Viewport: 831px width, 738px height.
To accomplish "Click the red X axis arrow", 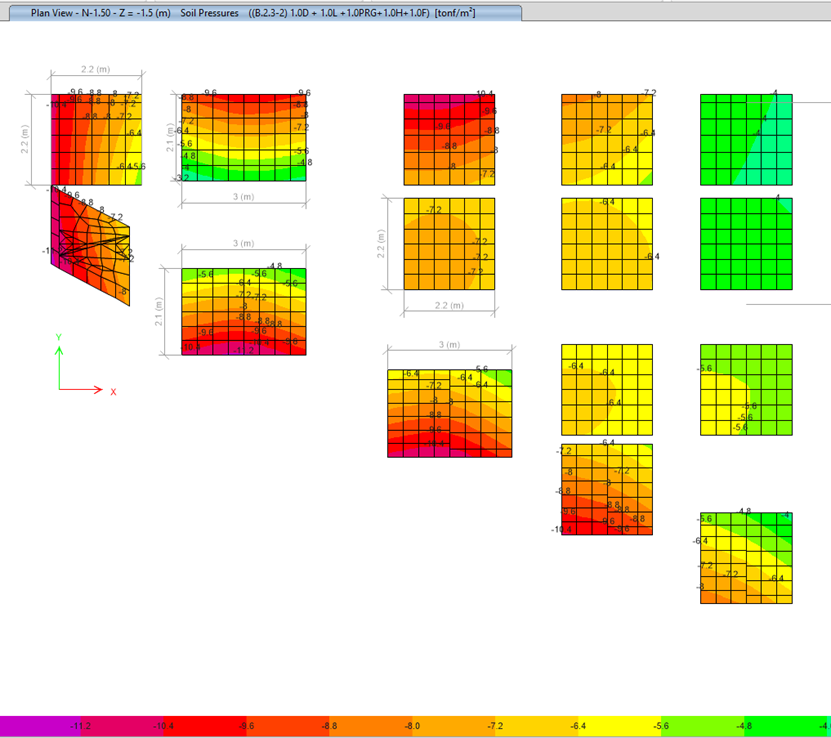I will [x=95, y=390].
